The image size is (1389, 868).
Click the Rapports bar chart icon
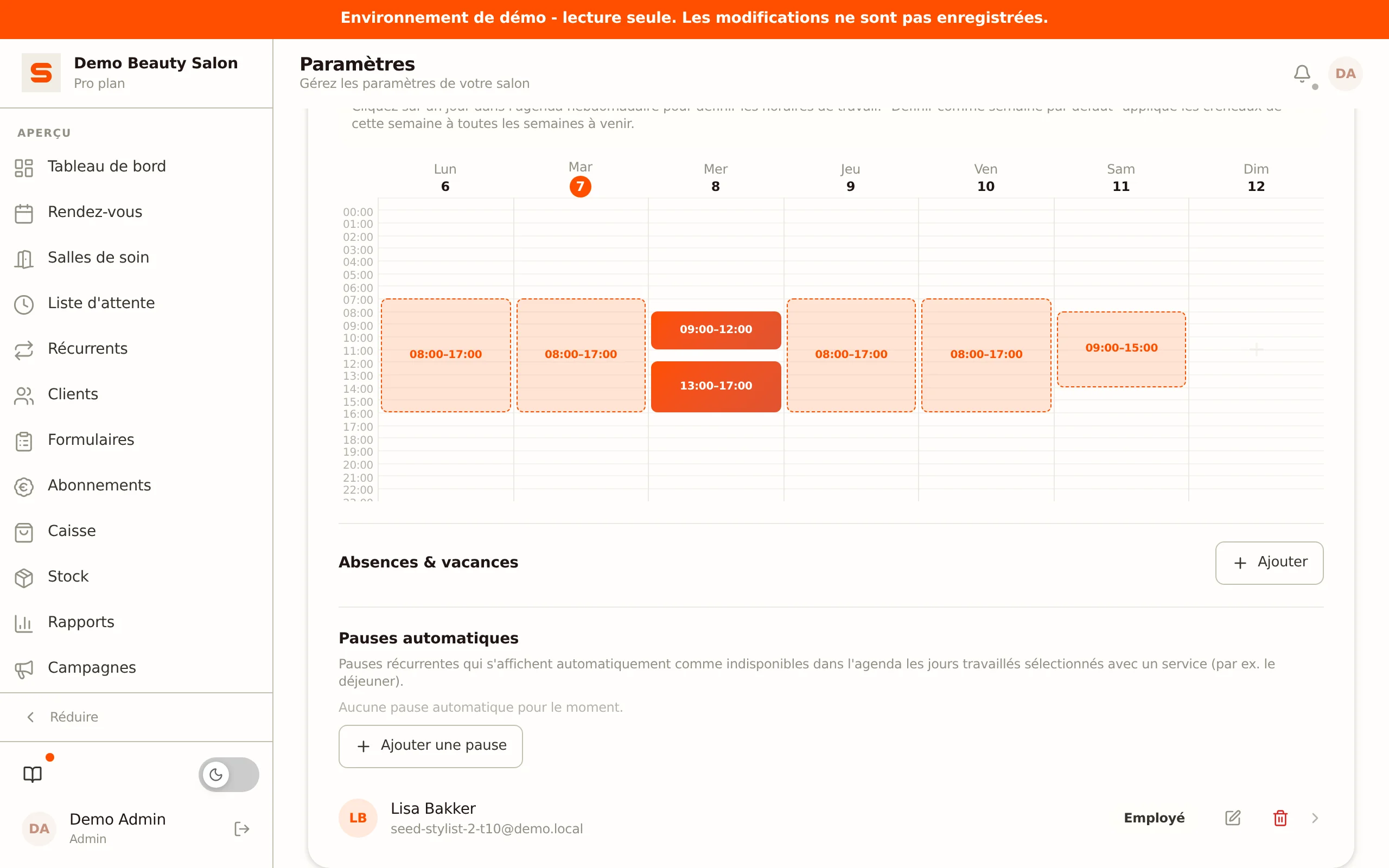pos(23,623)
